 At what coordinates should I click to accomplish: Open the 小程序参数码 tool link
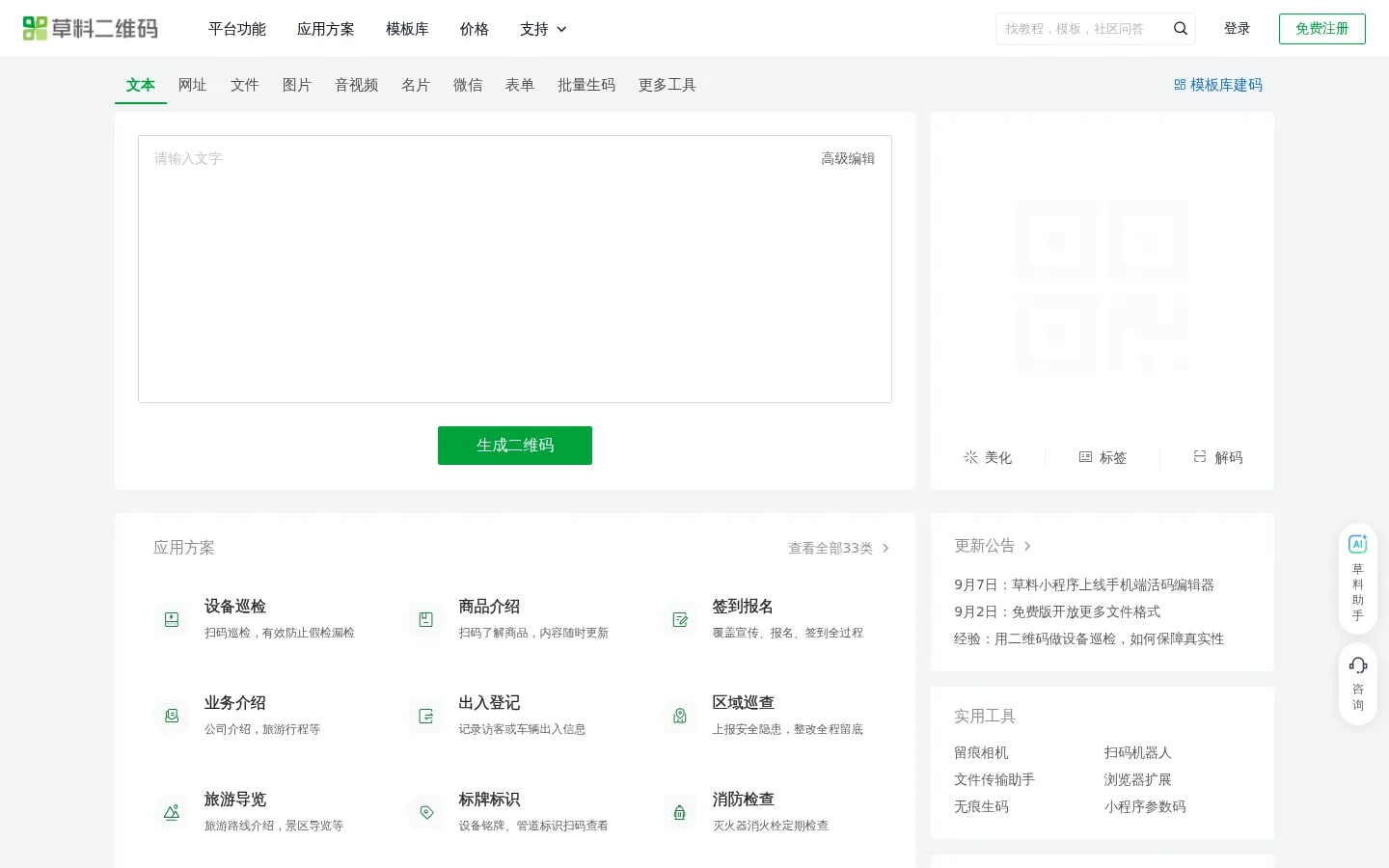click(x=1145, y=806)
